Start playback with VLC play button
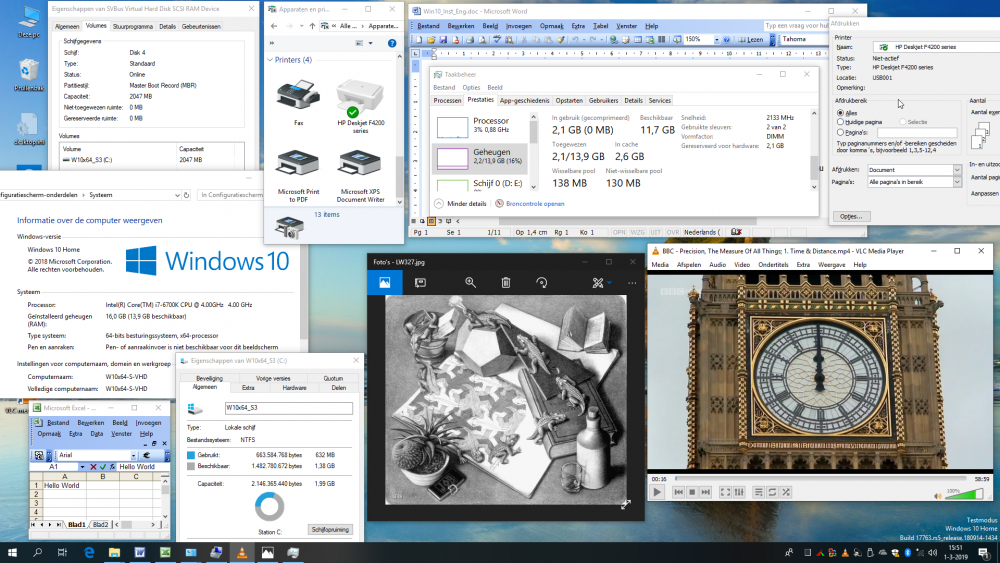The image size is (1000, 563). (657, 492)
